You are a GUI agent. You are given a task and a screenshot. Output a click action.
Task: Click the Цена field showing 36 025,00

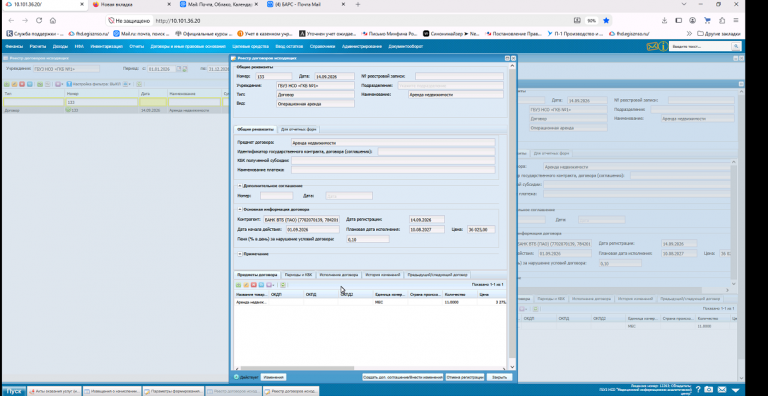tap(480, 229)
